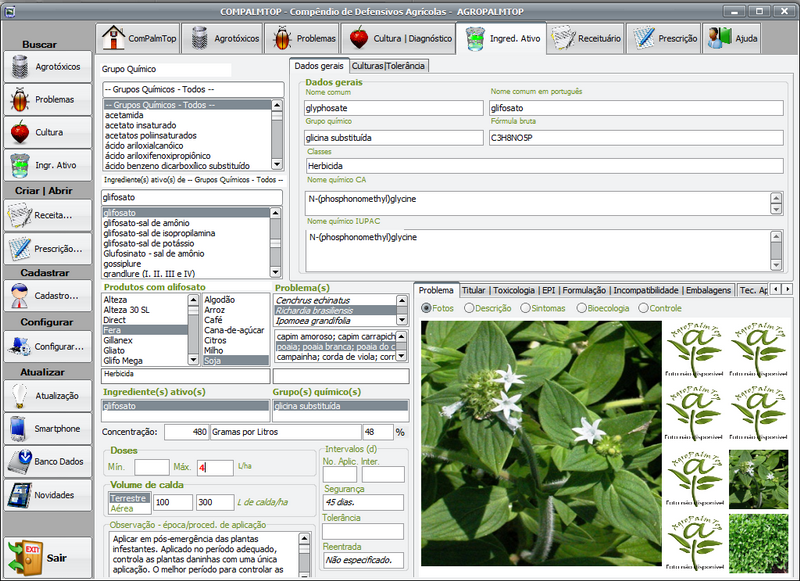Click the Nome comum glyphosate field
The width and height of the screenshot is (800, 581).
pyautogui.click(x=393, y=108)
